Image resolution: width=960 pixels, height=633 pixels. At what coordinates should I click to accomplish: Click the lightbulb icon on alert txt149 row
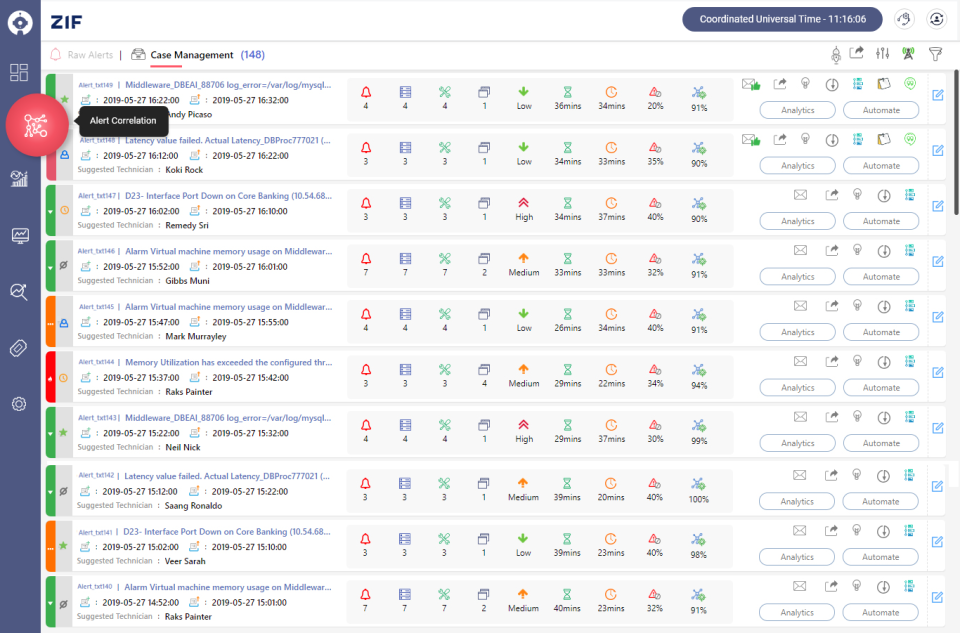pos(805,85)
